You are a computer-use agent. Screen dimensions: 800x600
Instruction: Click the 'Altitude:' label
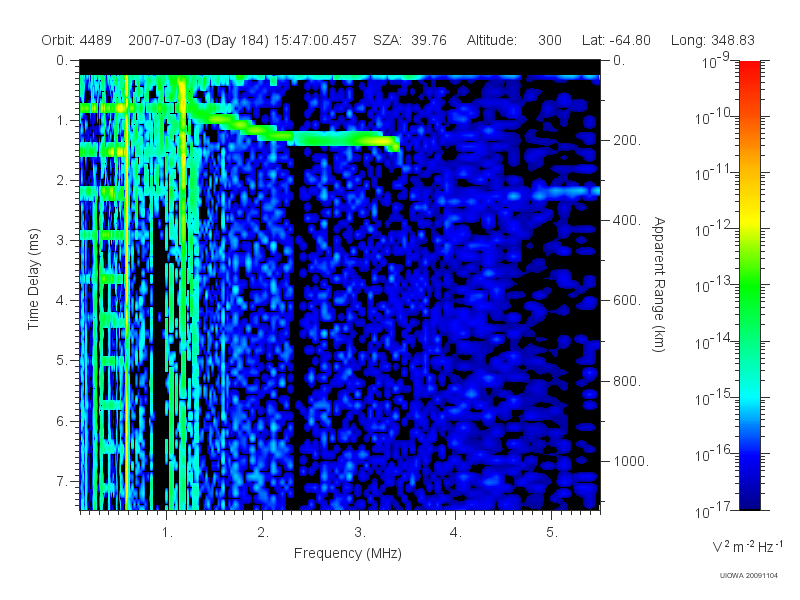click(492, 40)
